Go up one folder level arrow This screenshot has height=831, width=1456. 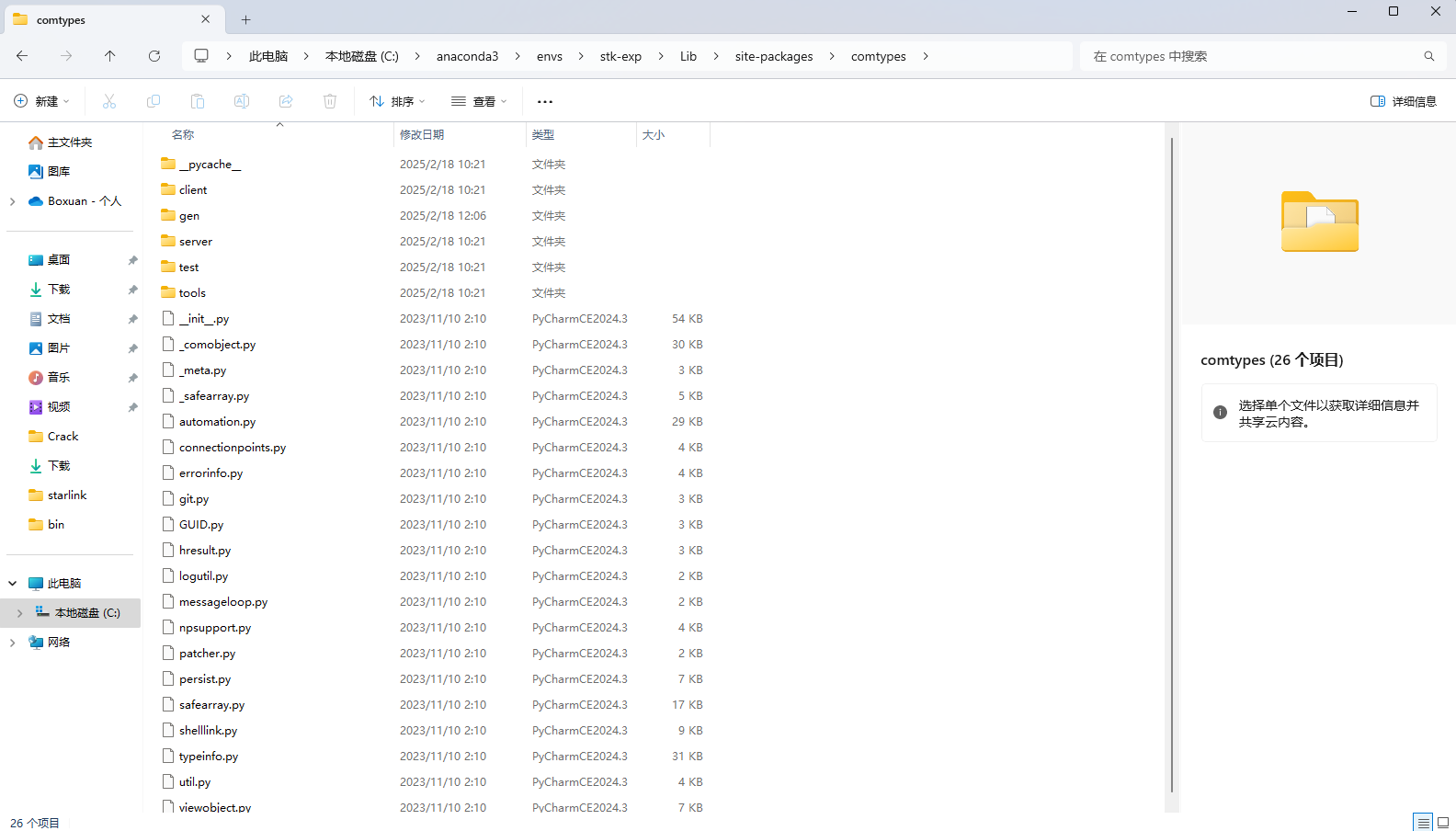tap(110, 56)
